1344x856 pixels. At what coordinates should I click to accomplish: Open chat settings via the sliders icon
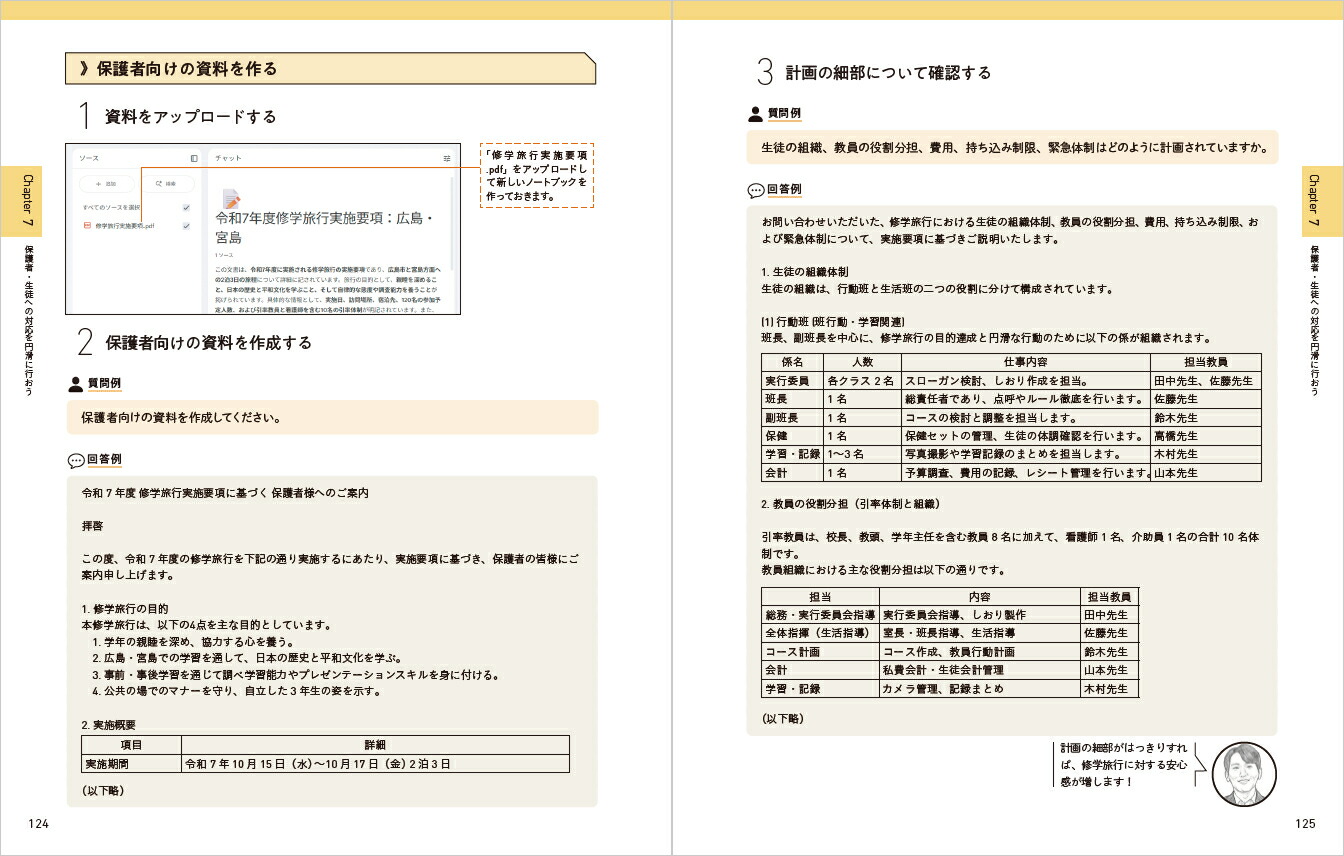[447, 158]
